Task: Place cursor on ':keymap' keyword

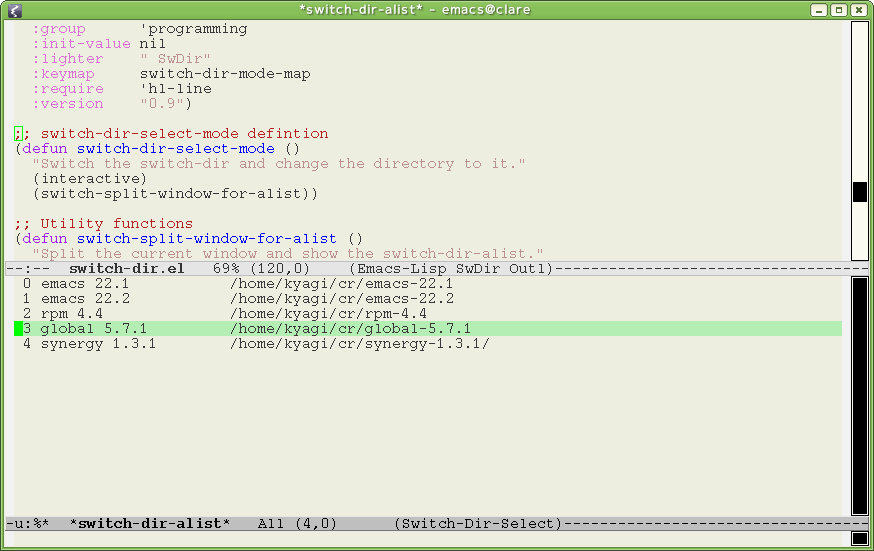Action: (x=63, y=74)
